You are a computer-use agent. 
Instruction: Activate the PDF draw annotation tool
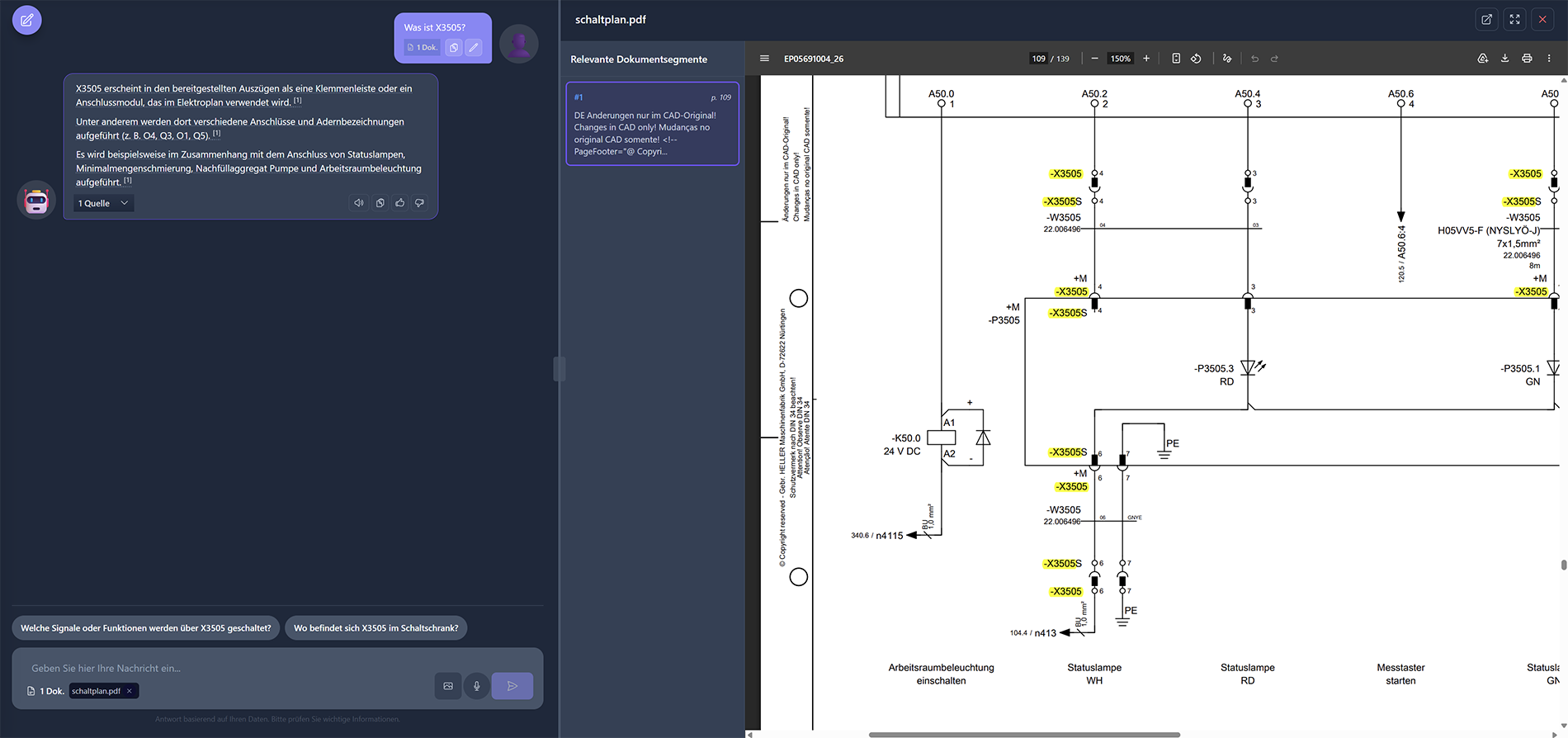click(1227, 59)
